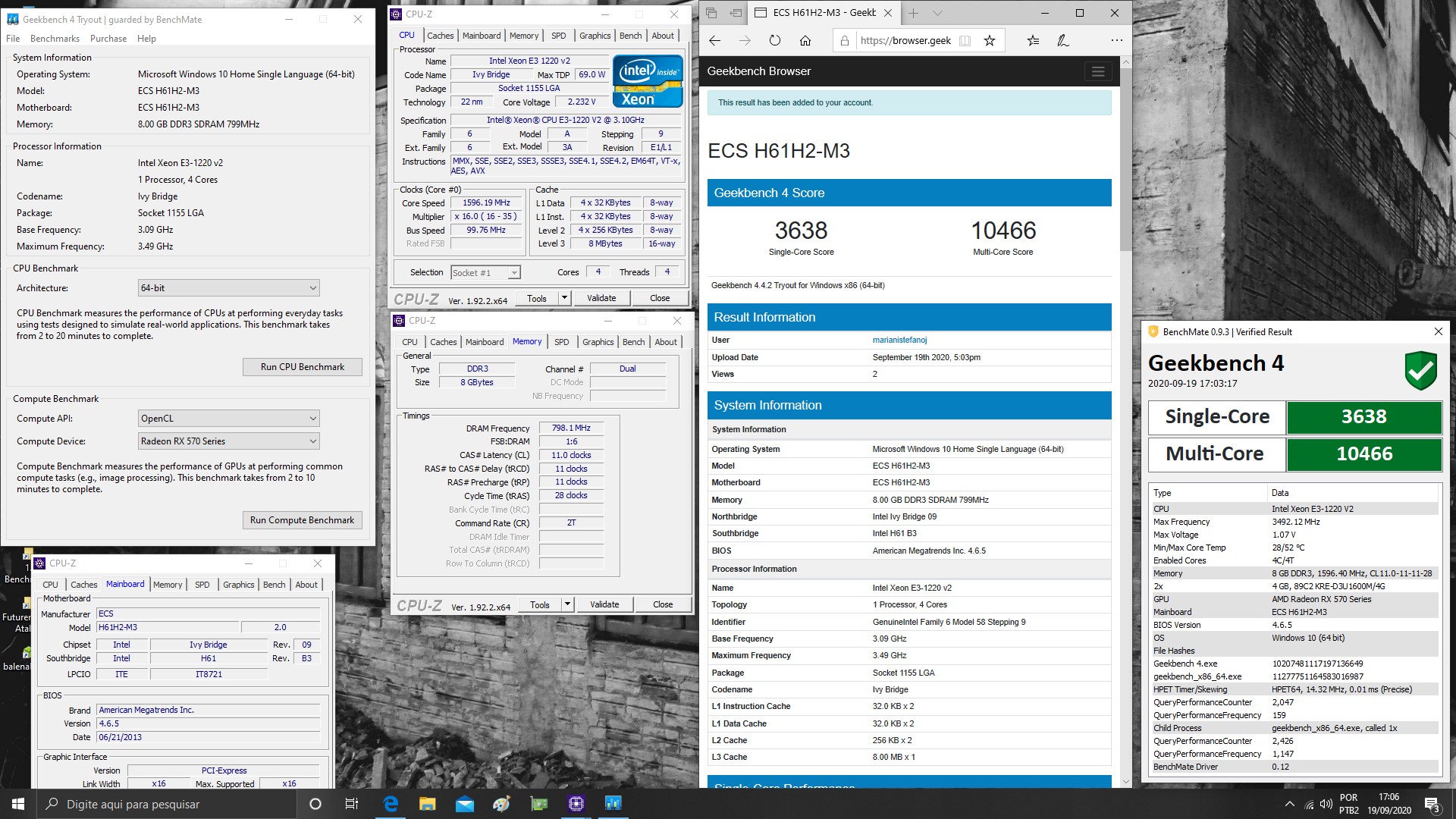Open the Edge favorites hub icon

click(x=1033, y=41)
